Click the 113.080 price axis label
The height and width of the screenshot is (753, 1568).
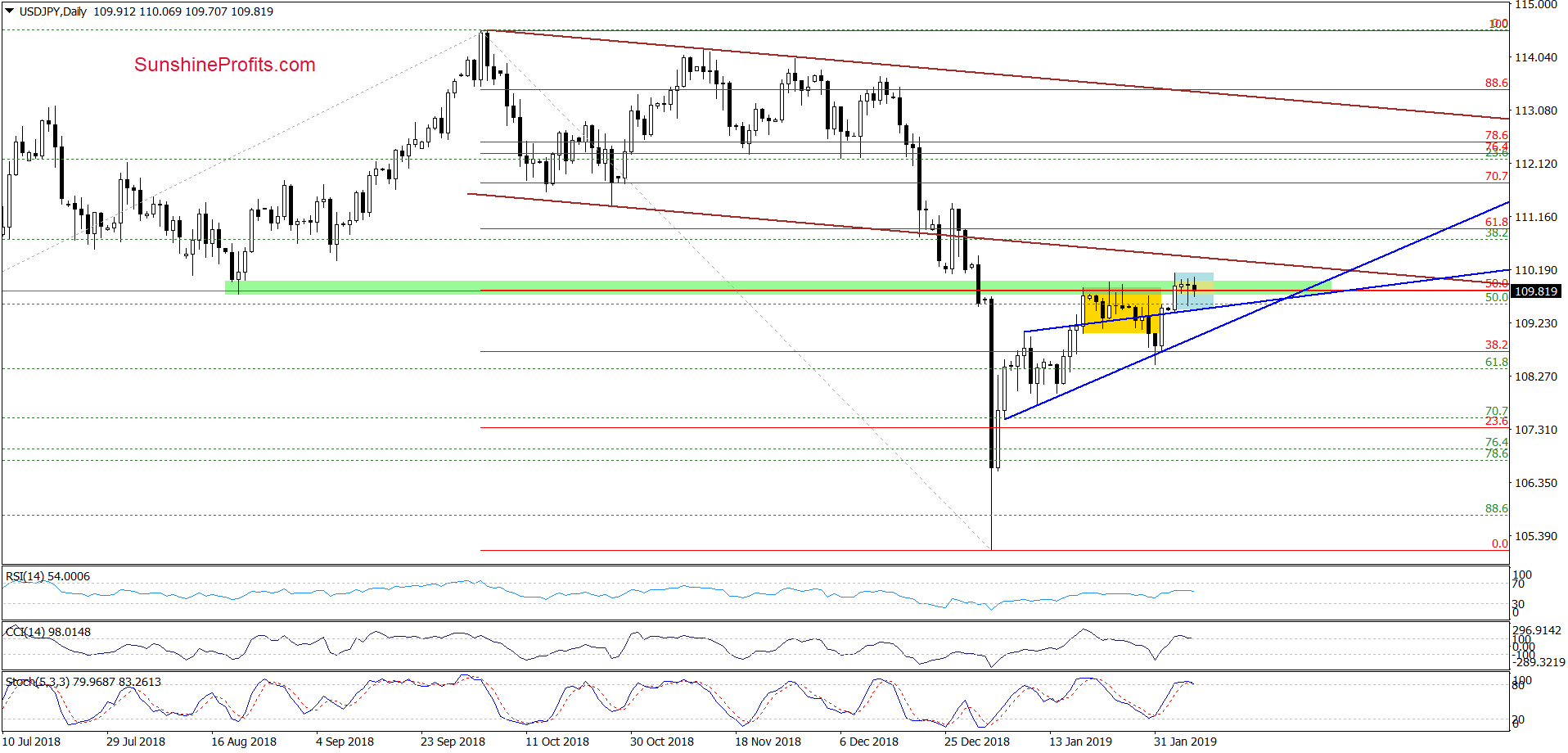[x=1535, y=110]
